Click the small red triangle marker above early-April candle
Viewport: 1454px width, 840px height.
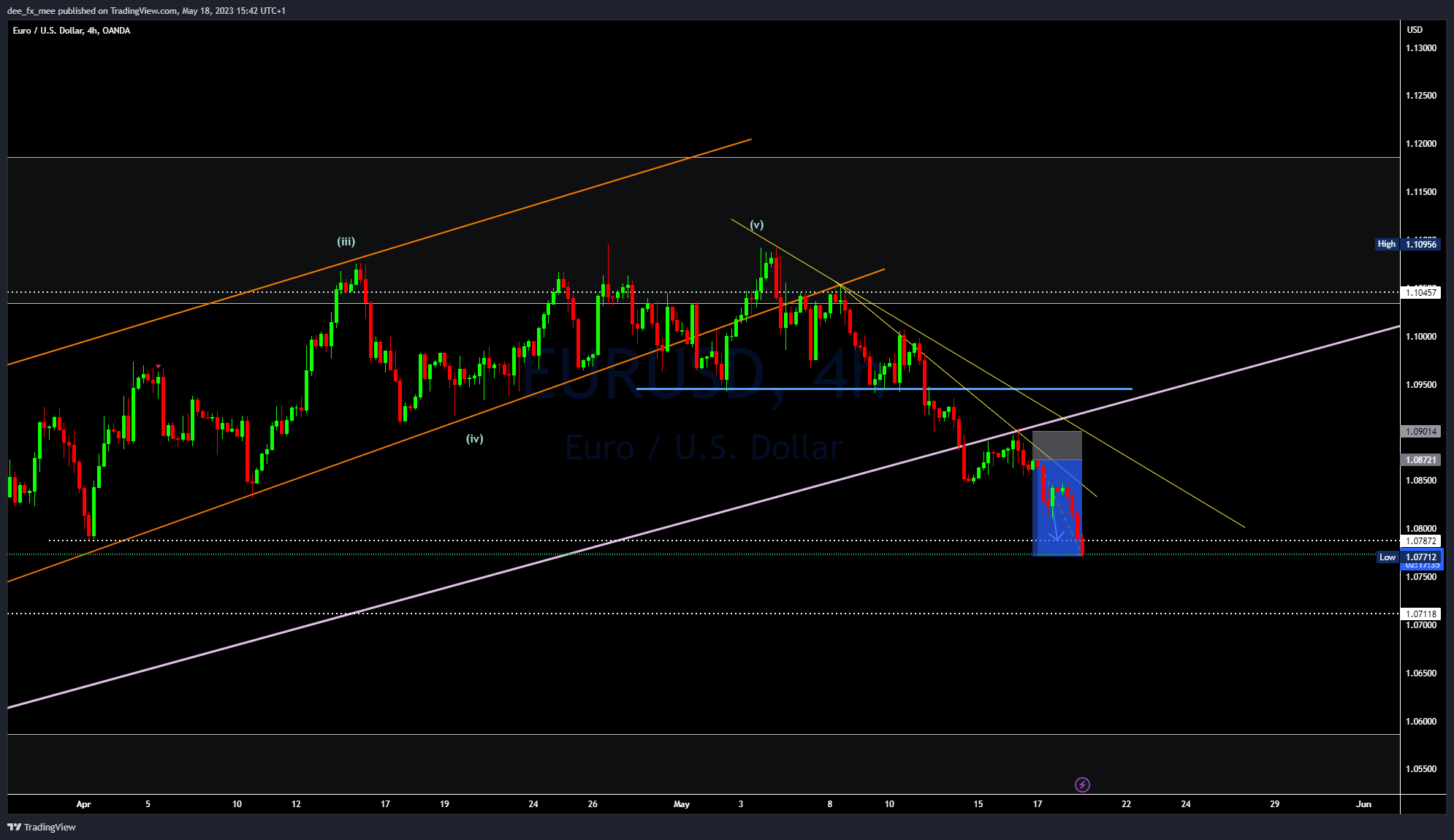(158, 367)
